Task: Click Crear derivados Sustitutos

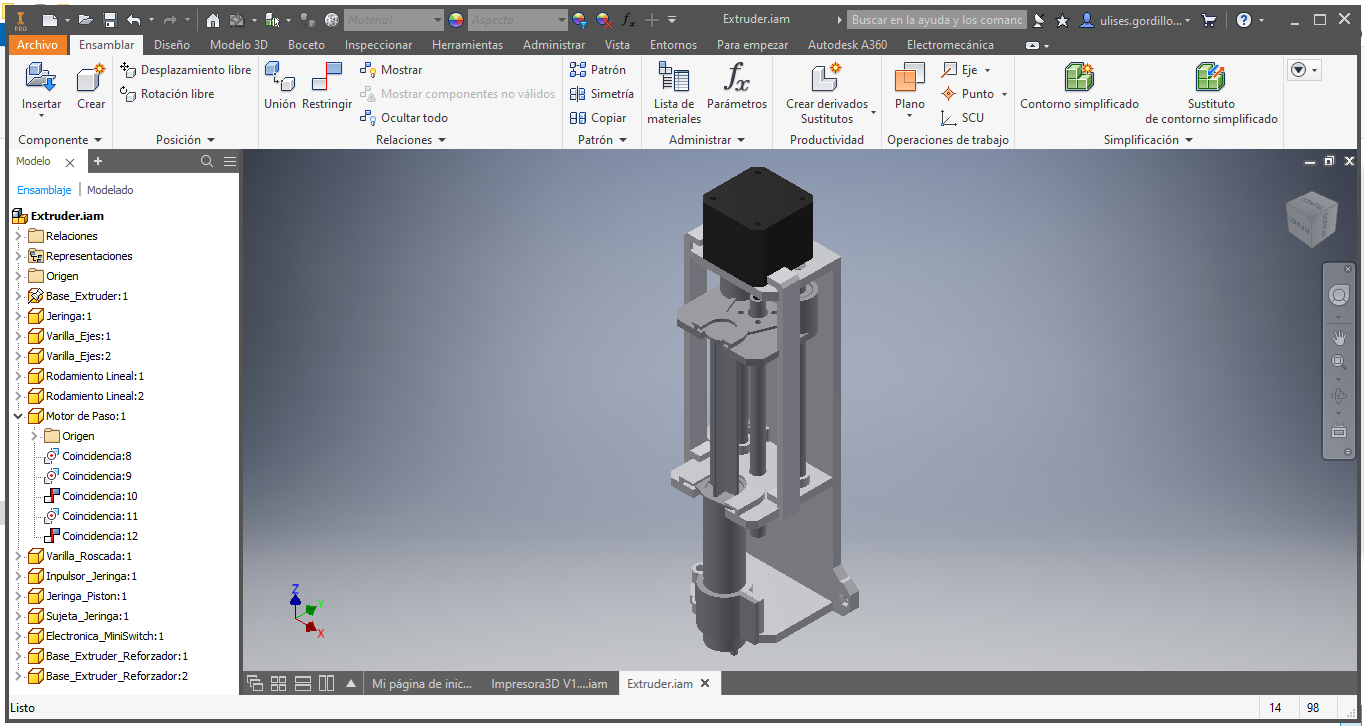Action: click(x=827, y=93)
